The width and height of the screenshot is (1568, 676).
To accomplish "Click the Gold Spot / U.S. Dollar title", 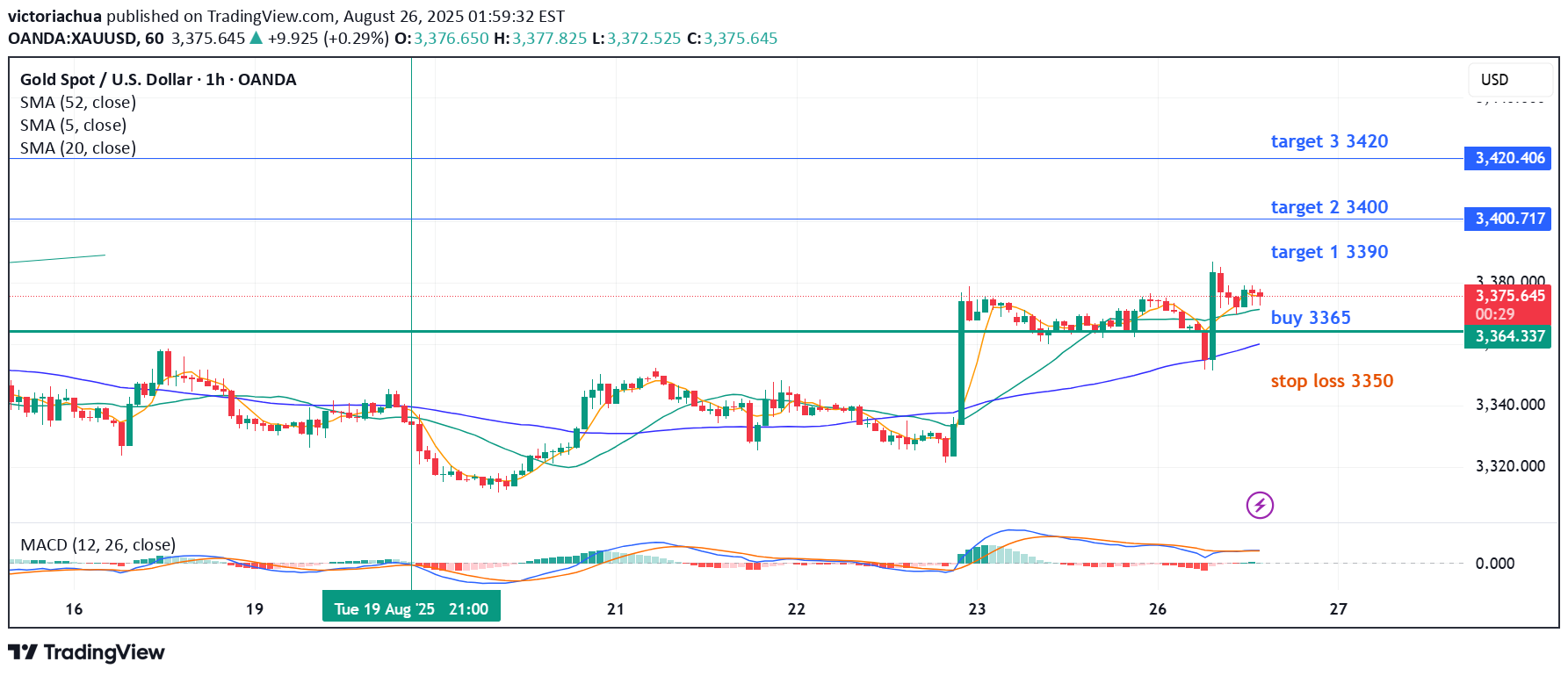I will (158, 80).
